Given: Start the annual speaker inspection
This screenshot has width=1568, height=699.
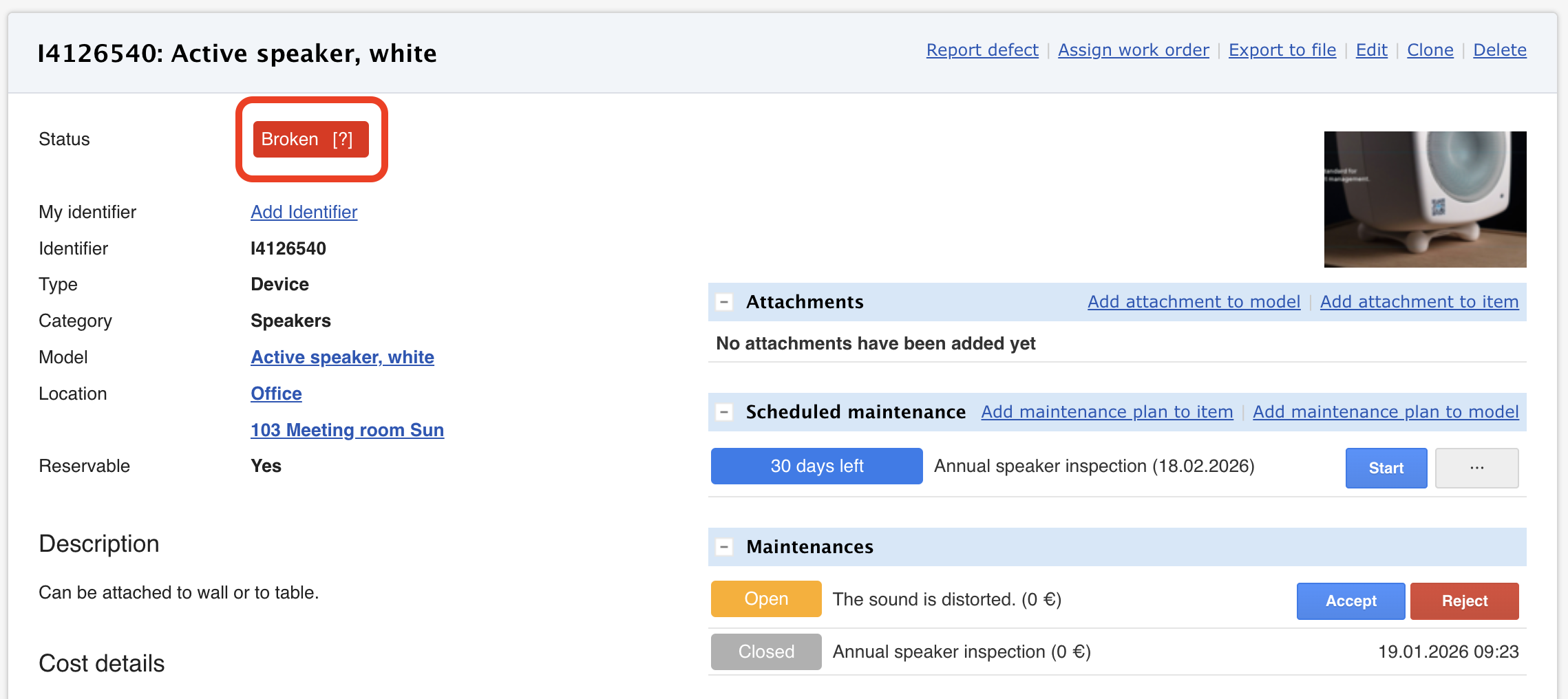Looking at the screenshot, I should (x=1386, y=468).
